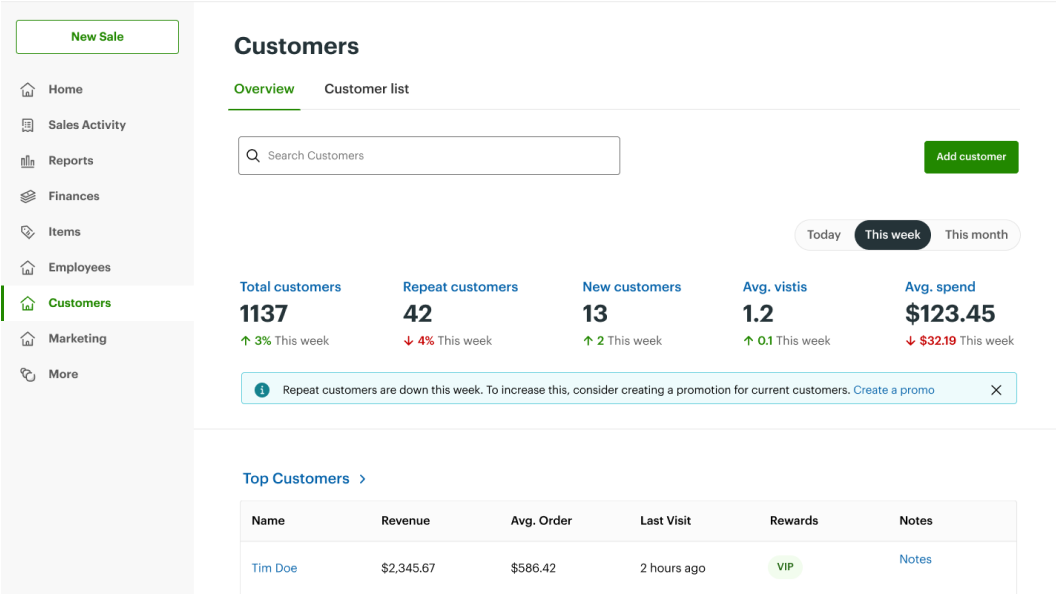Click the Total customers metric label
The height and width of the screenshot is (594, 1056).
pos(290,287)
